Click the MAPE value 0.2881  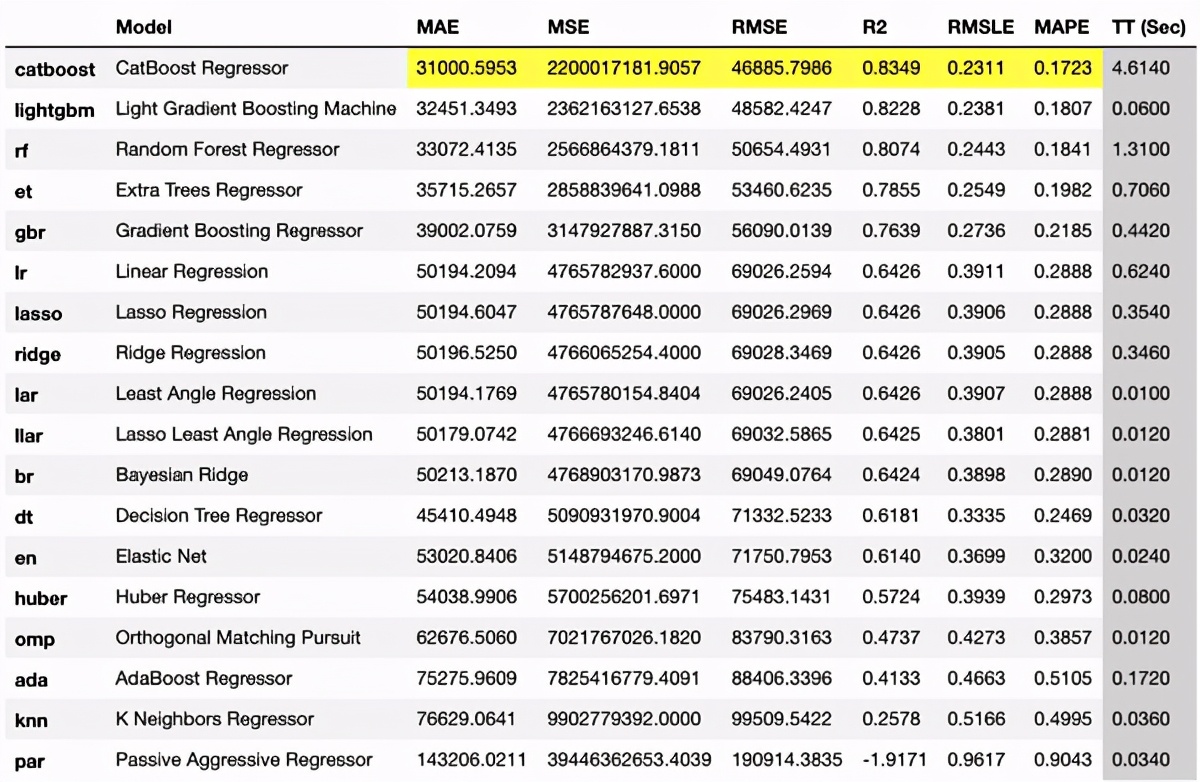point(1062,434)
